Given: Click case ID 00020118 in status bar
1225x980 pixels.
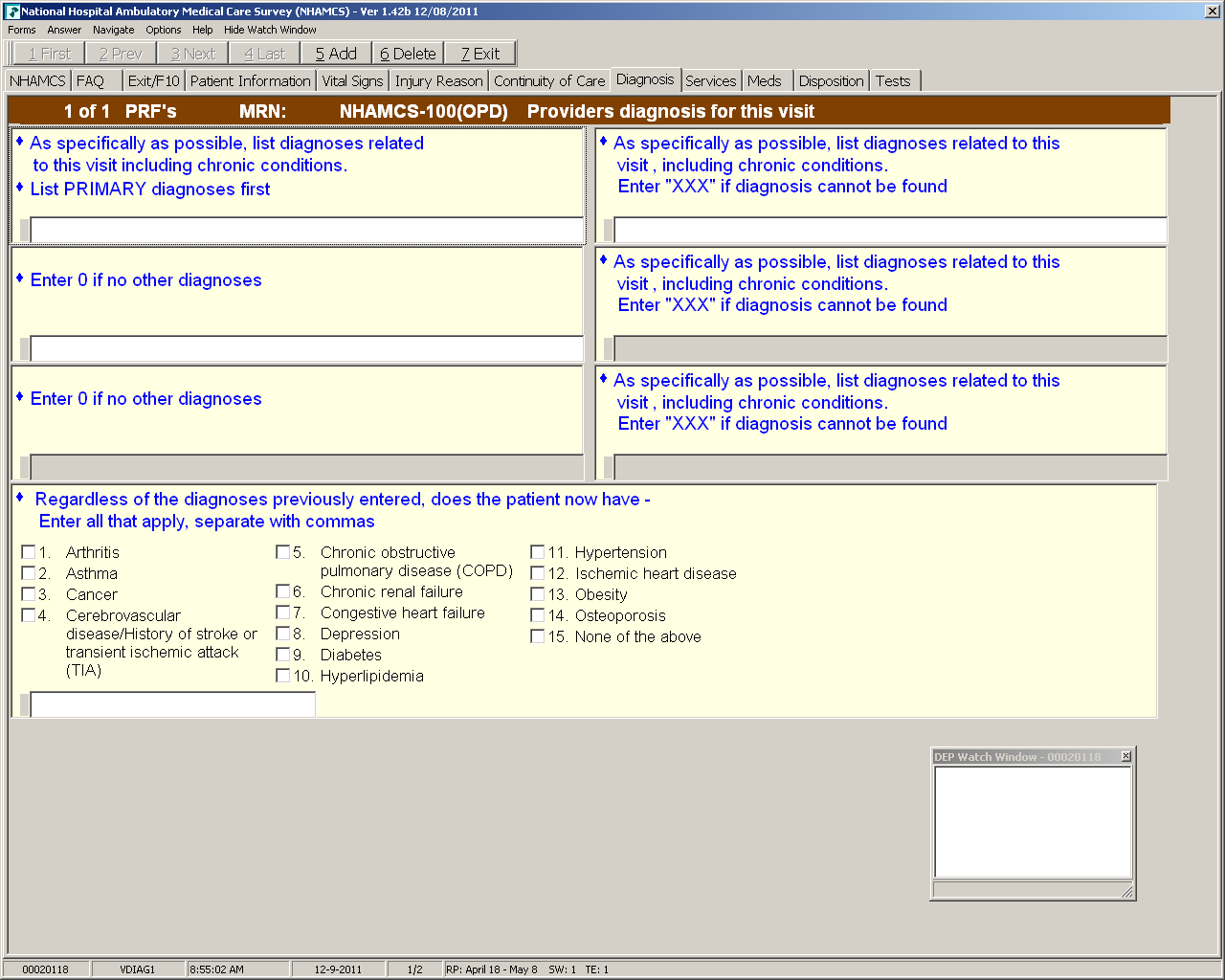Looking at the screenshot, I should (46, 969).
